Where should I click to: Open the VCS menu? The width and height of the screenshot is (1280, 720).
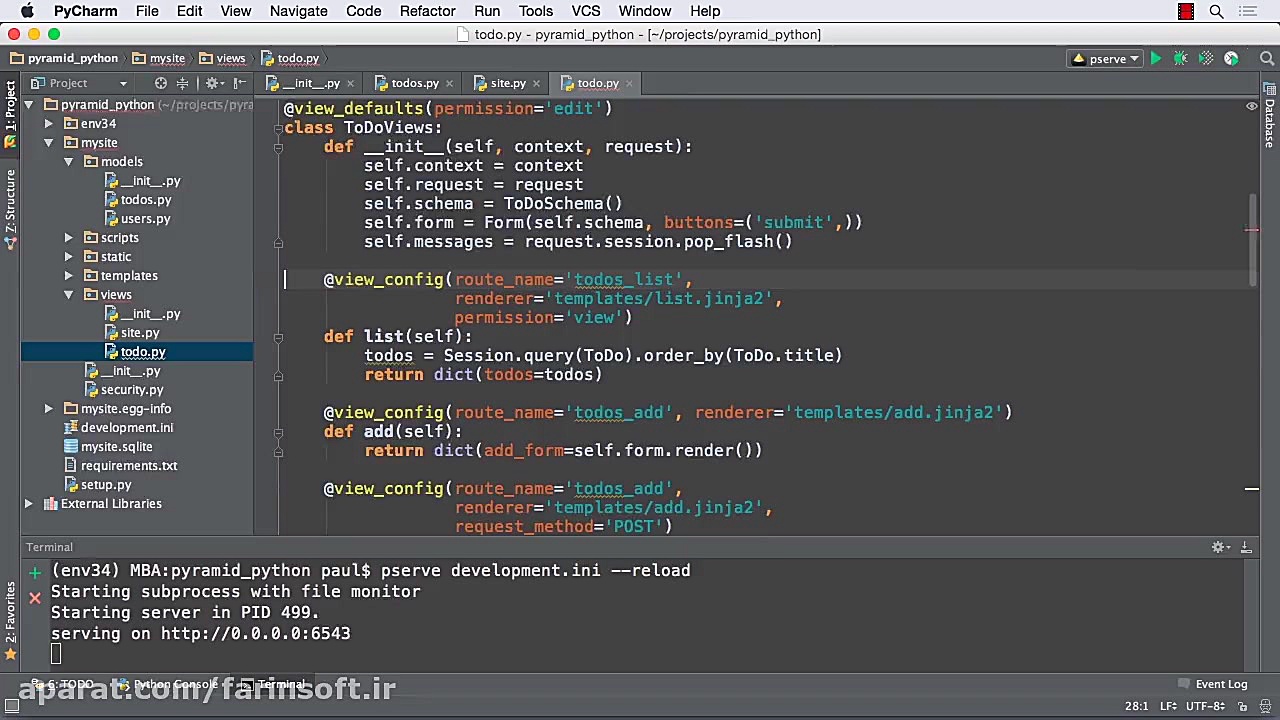pyautogui.click(x=586, y=11)
